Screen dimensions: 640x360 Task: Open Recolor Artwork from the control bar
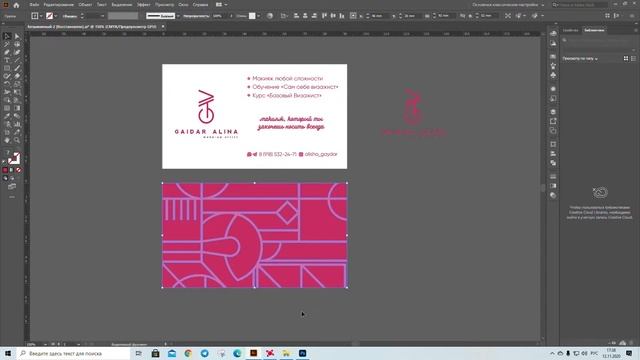[270, 16]
